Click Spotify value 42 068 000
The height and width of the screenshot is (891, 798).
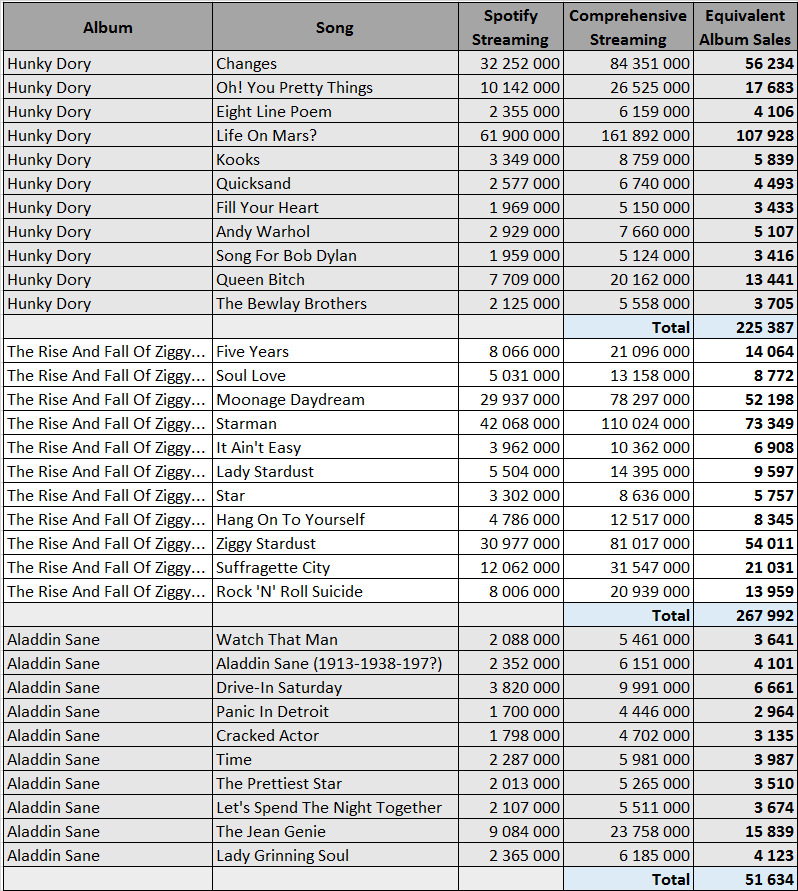[511, 423]
